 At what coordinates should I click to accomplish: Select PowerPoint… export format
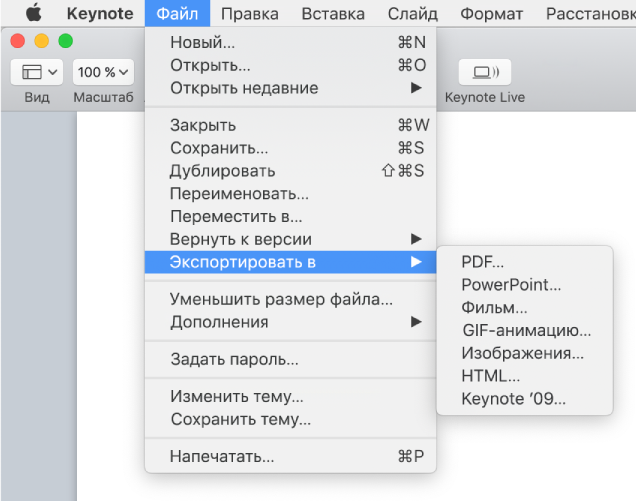point(511,285)
